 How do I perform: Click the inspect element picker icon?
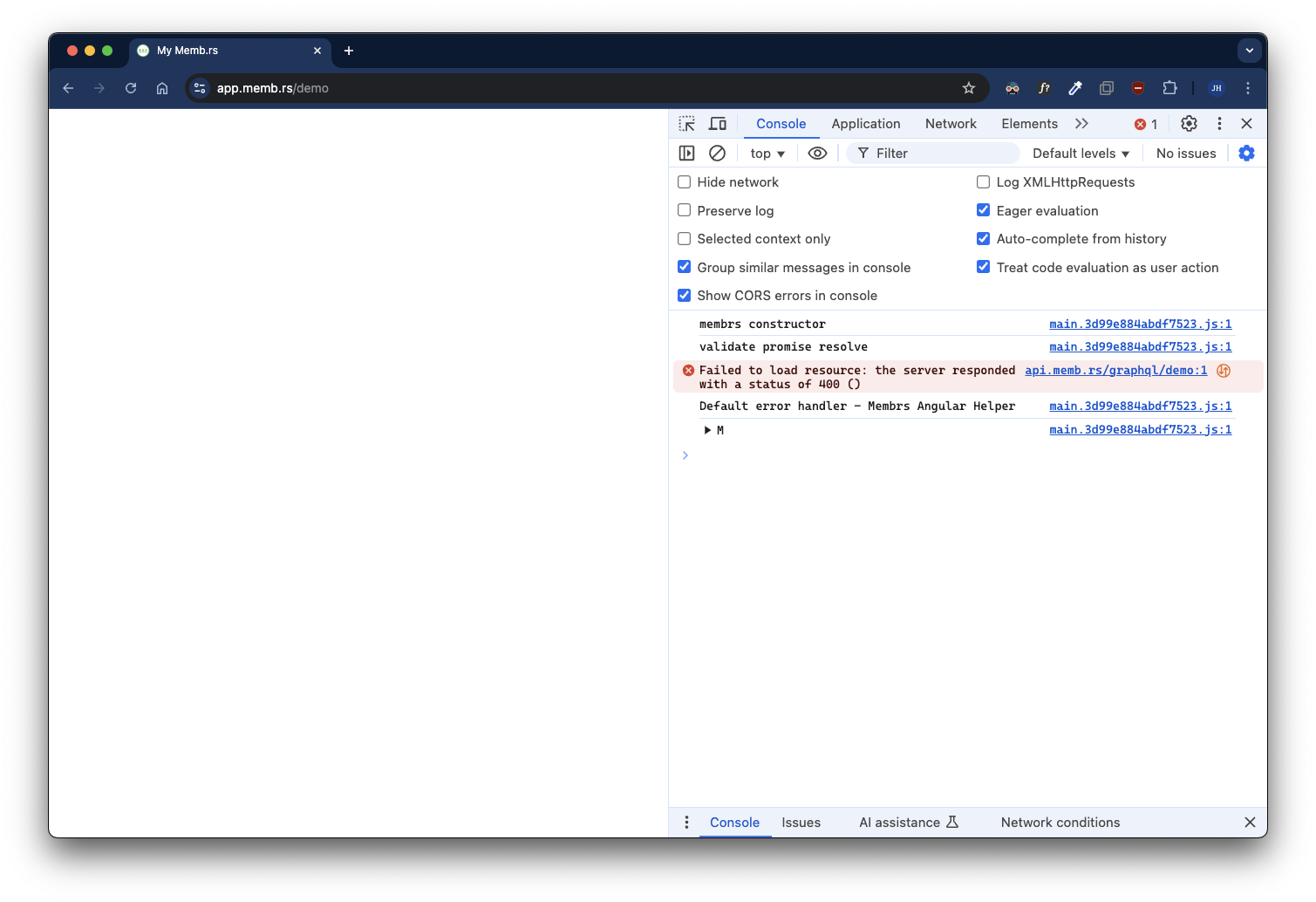tap(687, 124)
